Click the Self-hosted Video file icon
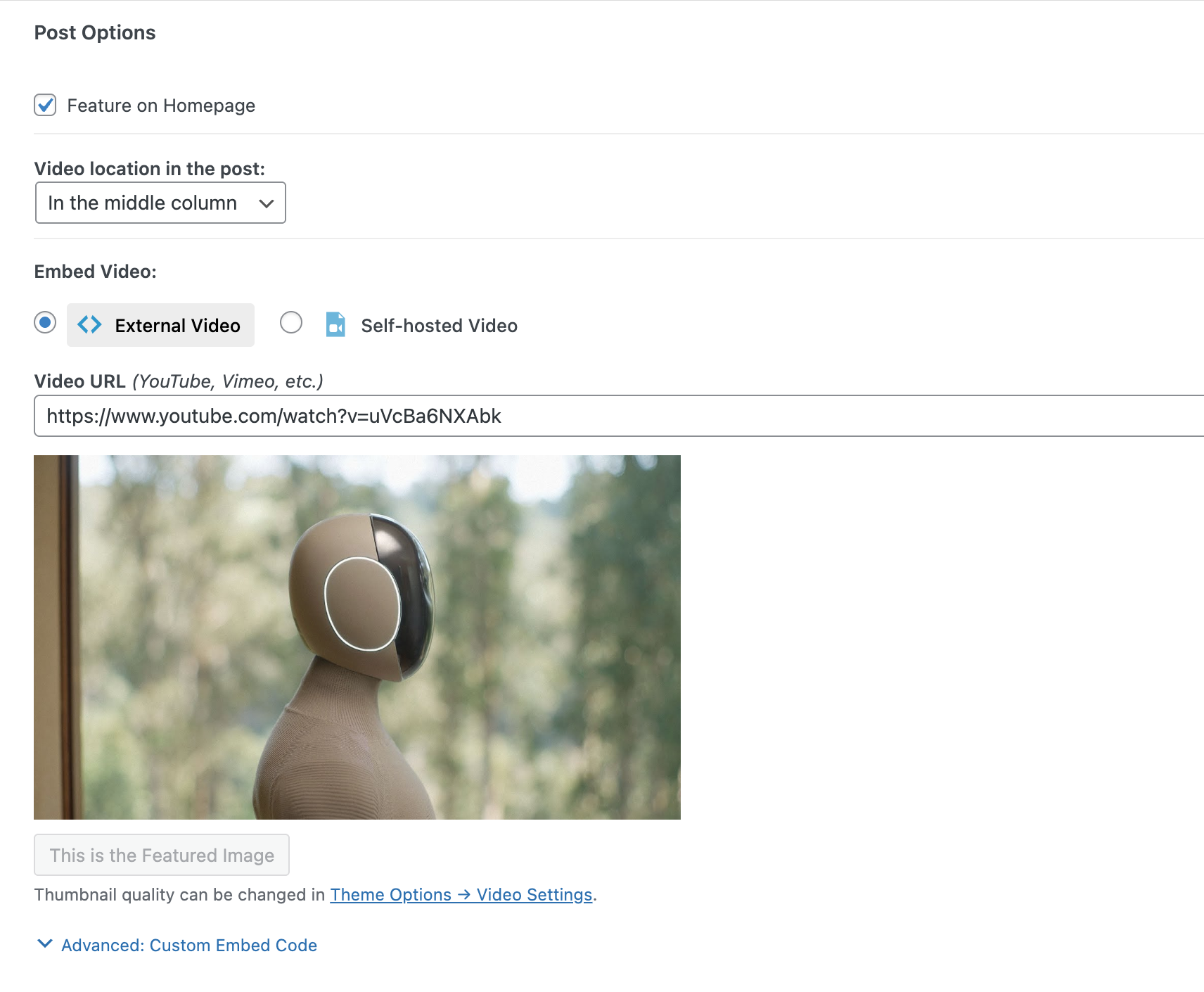The height and width of the screenshot is (992, 1204). coord(335,325)
